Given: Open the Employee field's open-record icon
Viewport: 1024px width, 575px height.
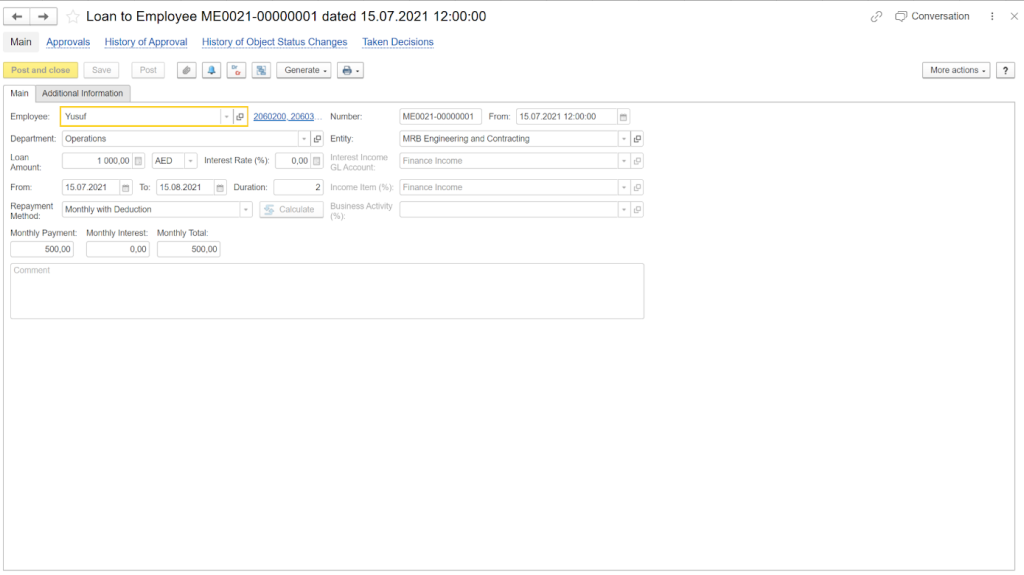Looking at the screenshot, I should (240, 117).
